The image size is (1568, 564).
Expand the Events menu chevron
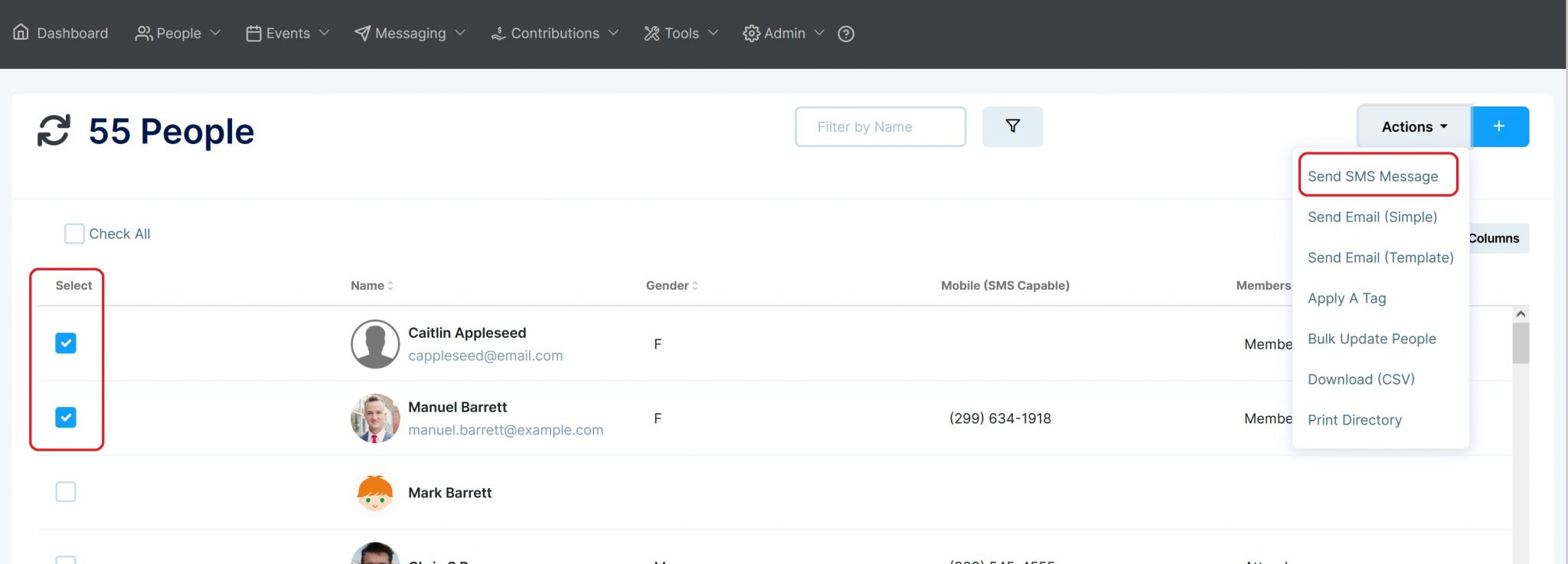click(324, 33)
